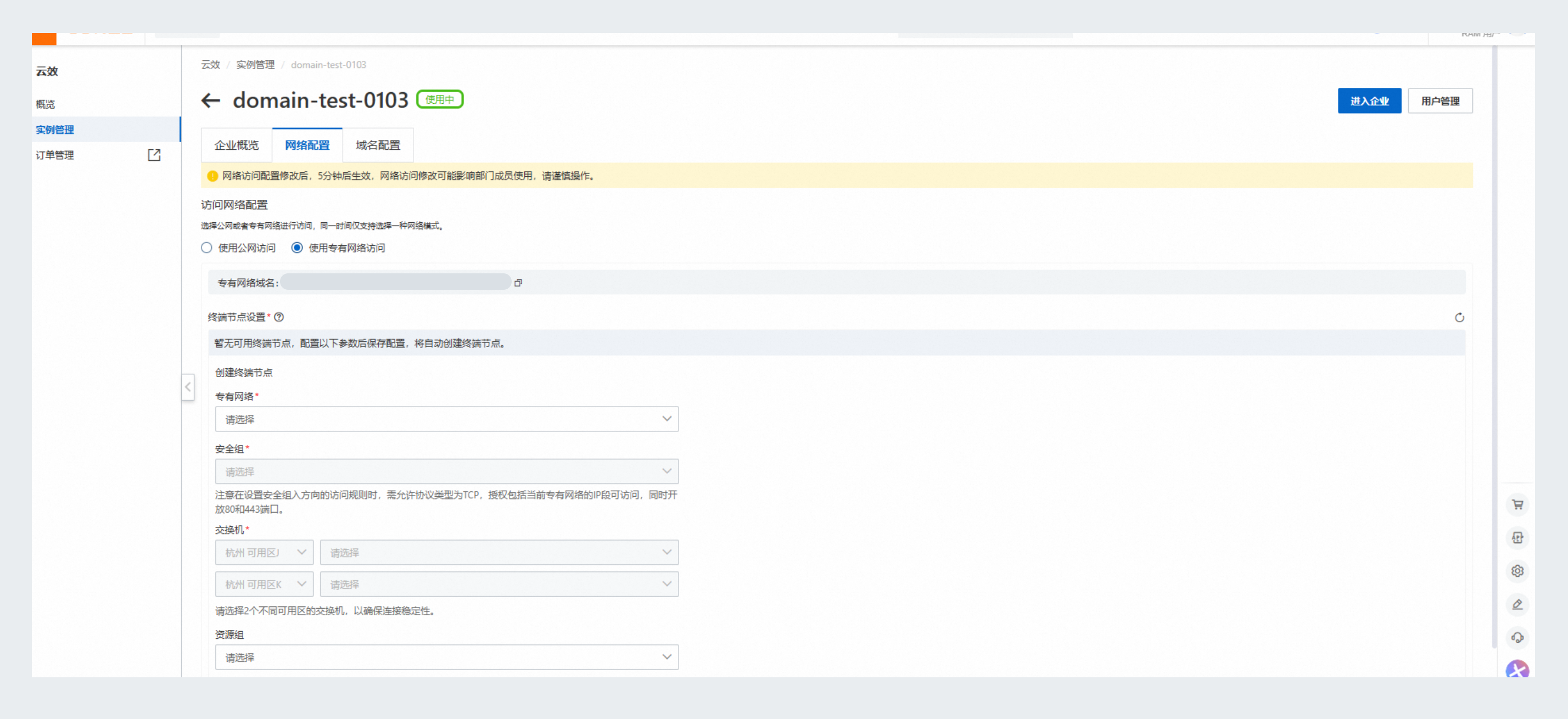Screen dimensions: 1568x719
Task: Refresh the 终端节点设置 list
Action: [1459, 318]
